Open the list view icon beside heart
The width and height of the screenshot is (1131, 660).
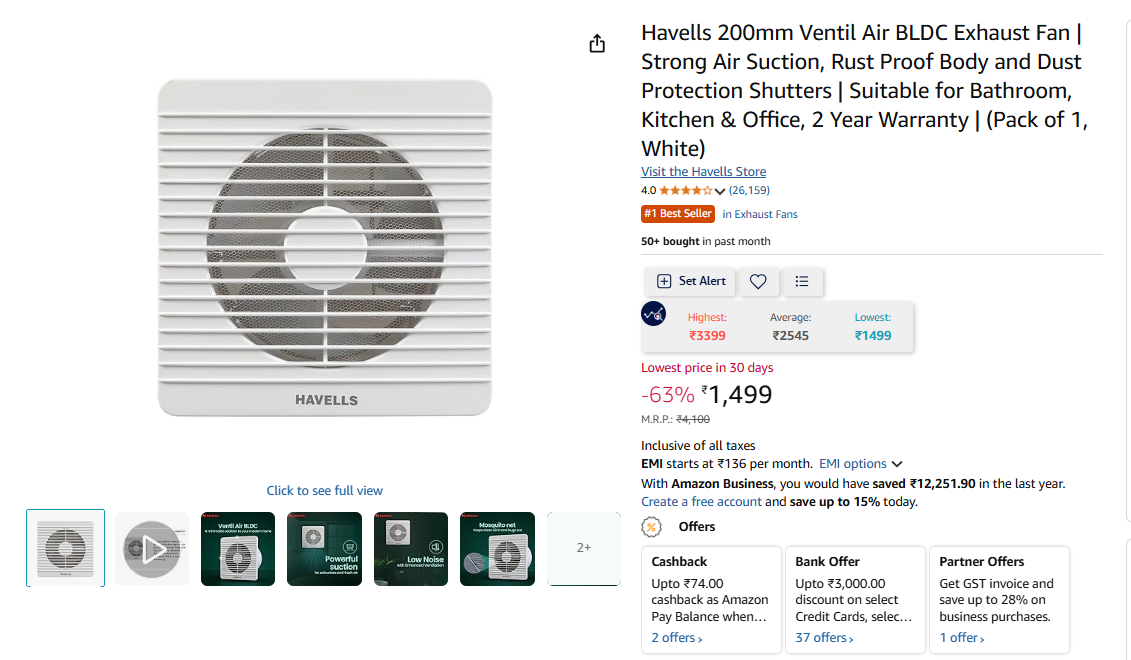tap(802, 281)
